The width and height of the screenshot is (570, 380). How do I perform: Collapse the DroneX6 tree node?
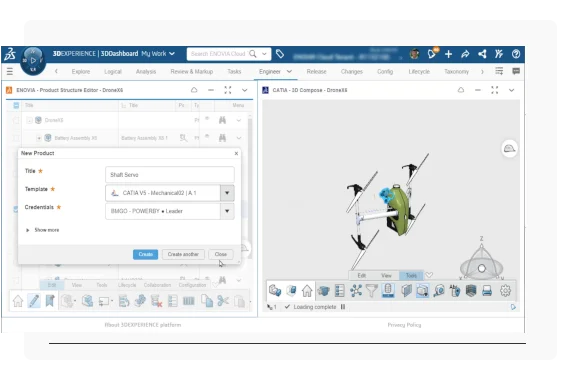point(29,120)
